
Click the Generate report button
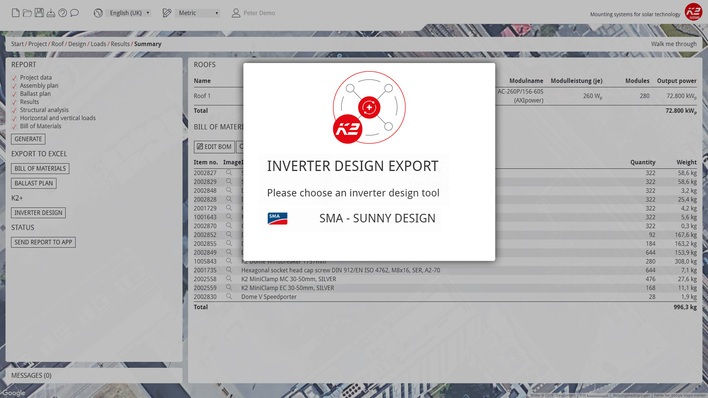28,139
